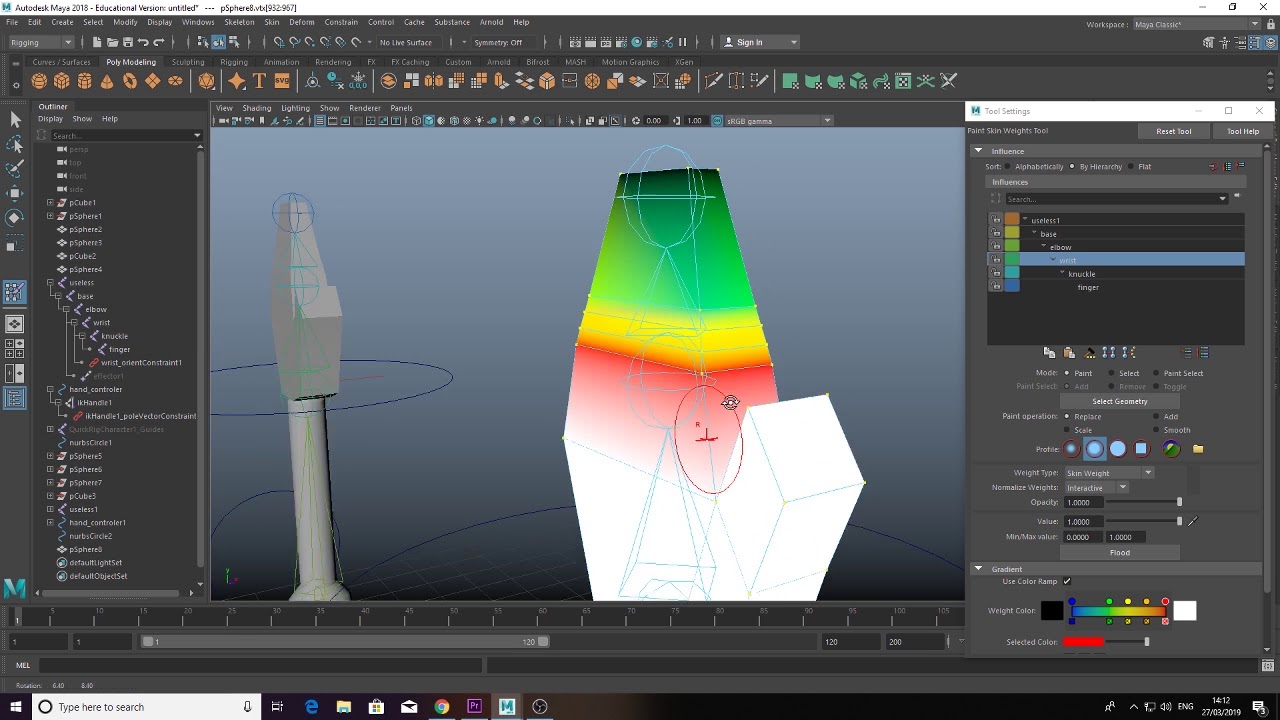Click the influence Search field
The image size is (1280, 720).
pyautogui.click(x=1115, y=199)
